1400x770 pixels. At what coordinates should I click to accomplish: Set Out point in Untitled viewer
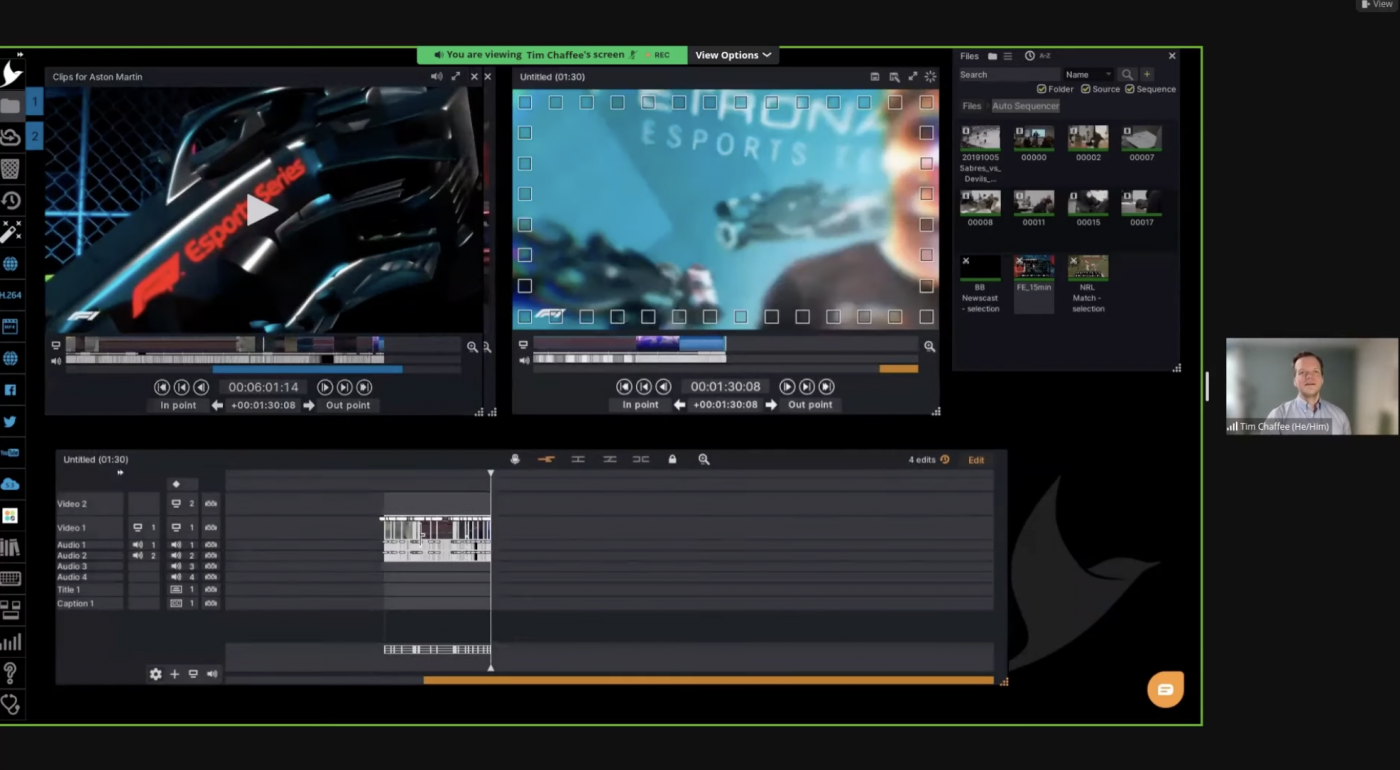[x=810, y=405]
